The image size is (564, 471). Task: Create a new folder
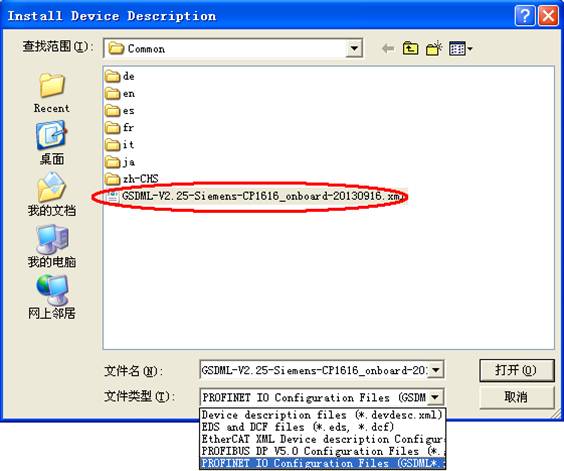(x=434, y=48)
